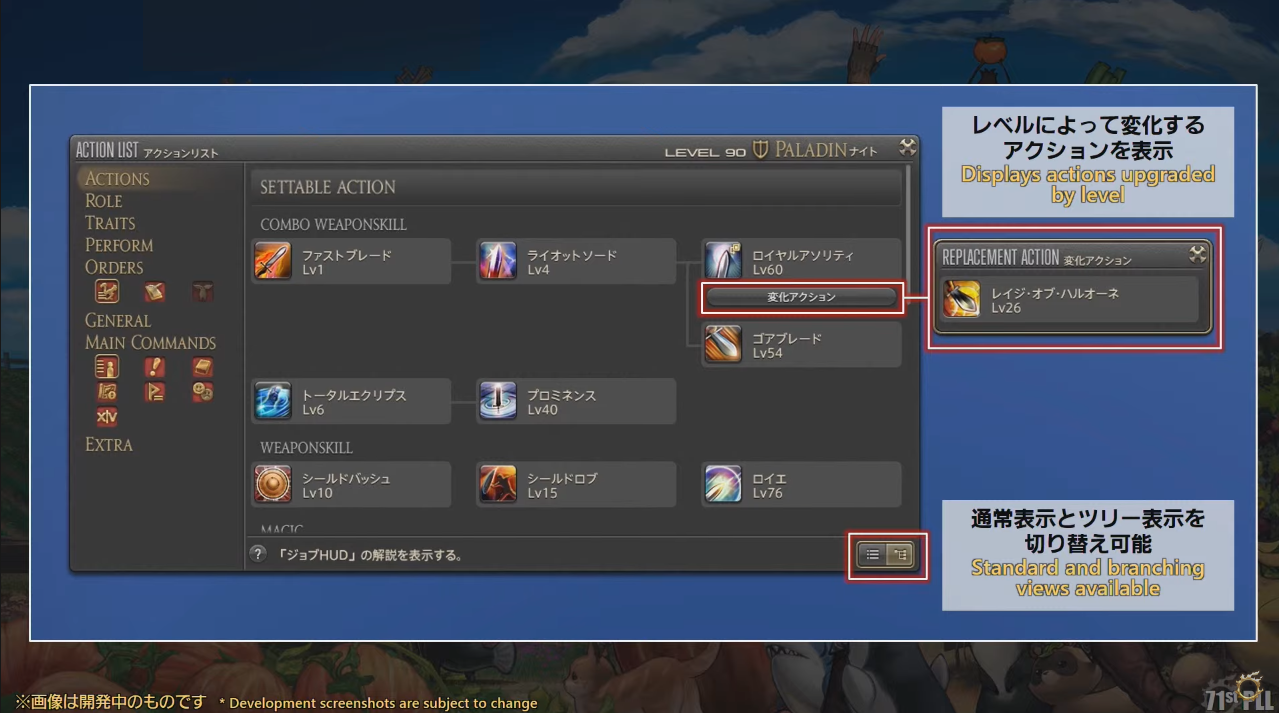The height and width of the screenshot is (713, 1279).
Task: Open the Extra category in sidebar
Action: [109, 445]
